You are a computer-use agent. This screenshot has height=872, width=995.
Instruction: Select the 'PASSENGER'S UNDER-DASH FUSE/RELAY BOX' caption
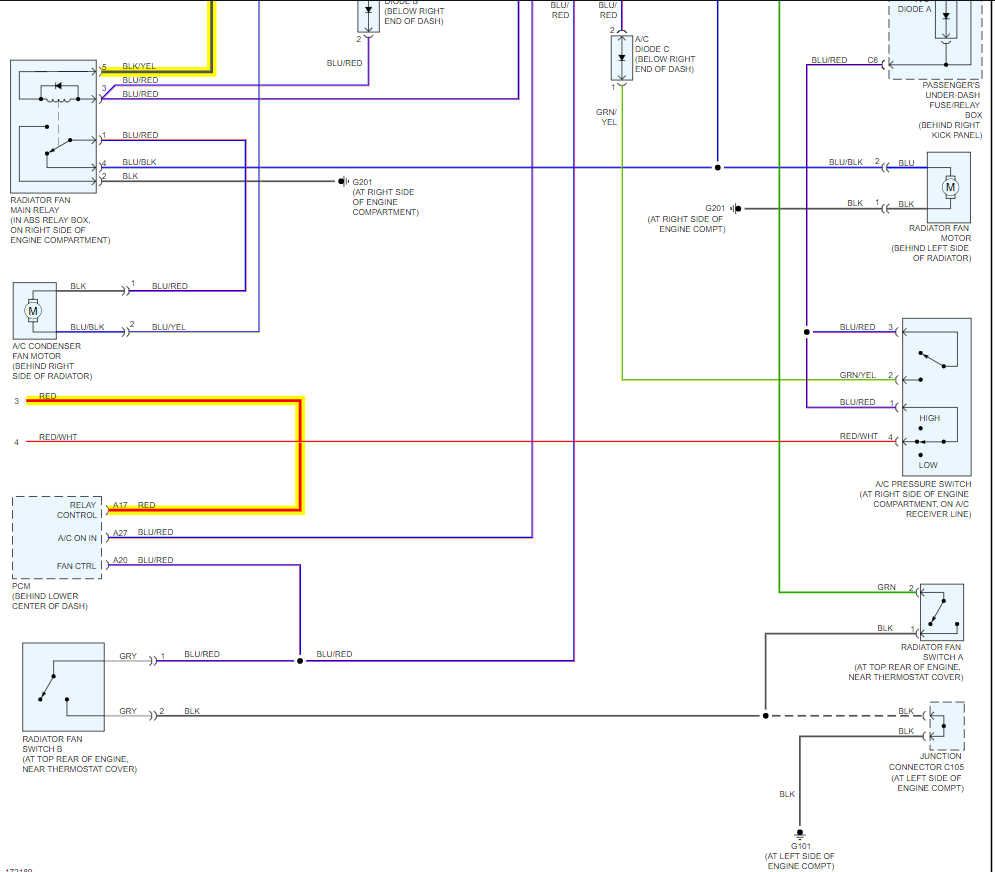coord(951,100)
